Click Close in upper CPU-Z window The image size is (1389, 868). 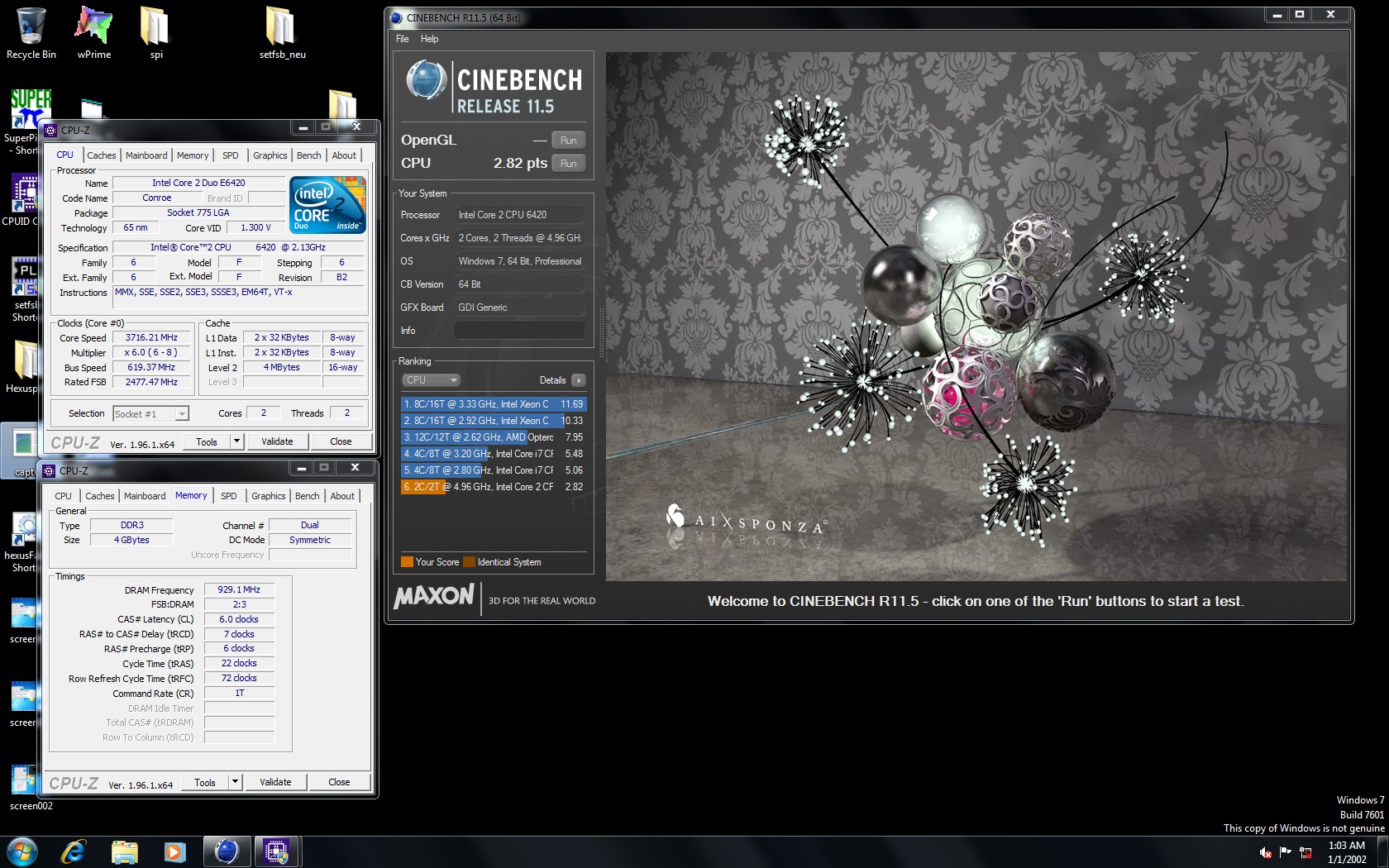[x=341, y=441]
